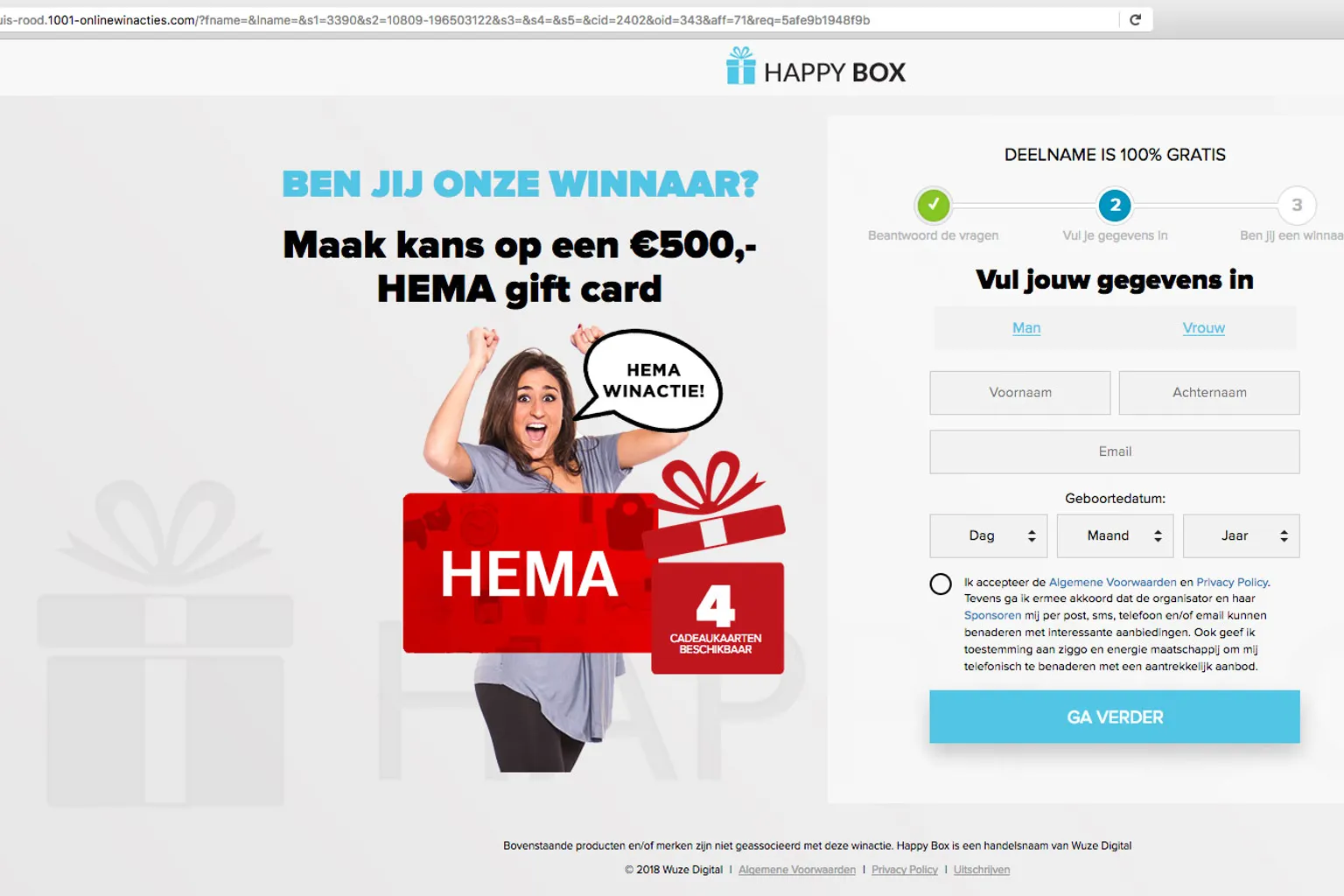The width and height of the screenshot is (1344, 896).
Task: Click the Voornaam input field
Action: point(1020,393)
